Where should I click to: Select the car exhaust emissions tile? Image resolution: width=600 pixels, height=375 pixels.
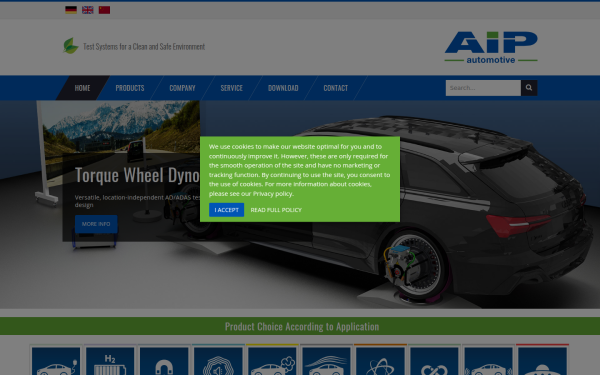(272, 361)
